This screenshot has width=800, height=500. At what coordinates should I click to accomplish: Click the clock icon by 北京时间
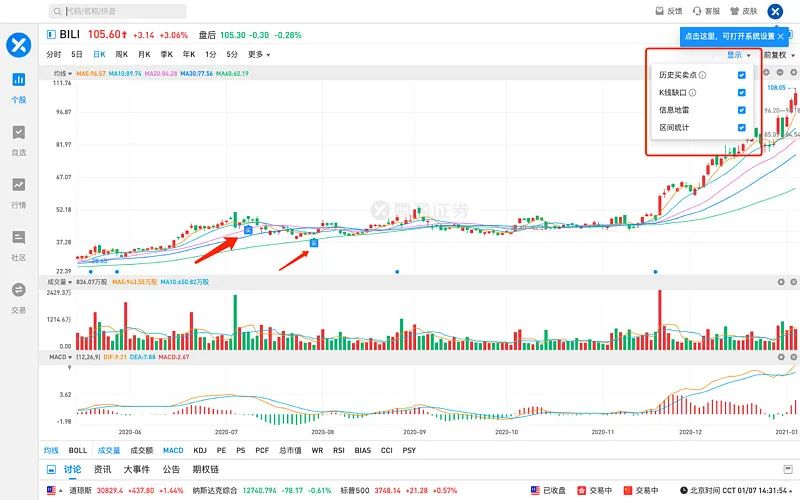pyautogui.click(x=684, y=490)
